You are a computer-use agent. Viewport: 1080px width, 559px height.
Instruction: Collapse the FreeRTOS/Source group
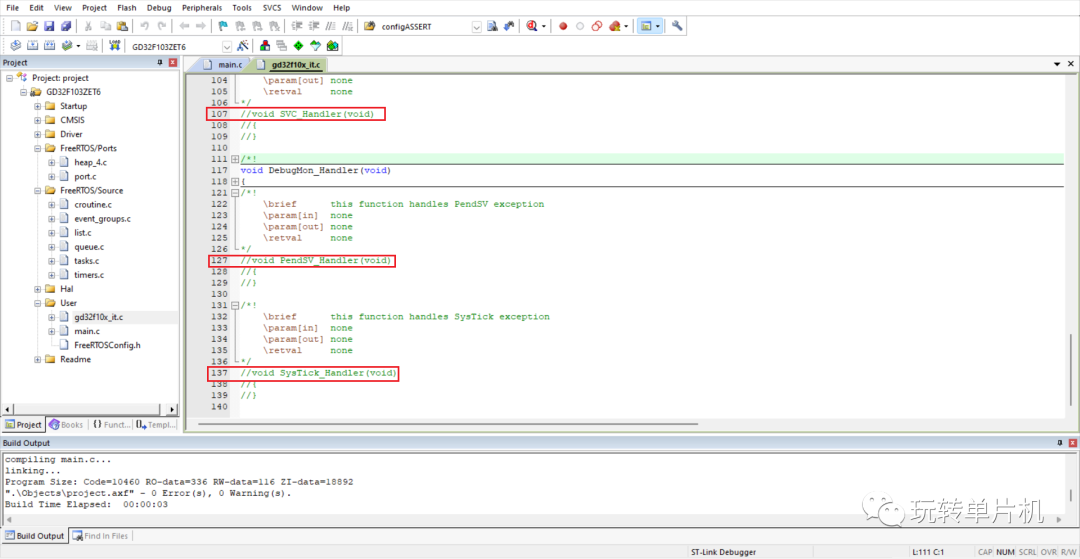click(38, 190)
